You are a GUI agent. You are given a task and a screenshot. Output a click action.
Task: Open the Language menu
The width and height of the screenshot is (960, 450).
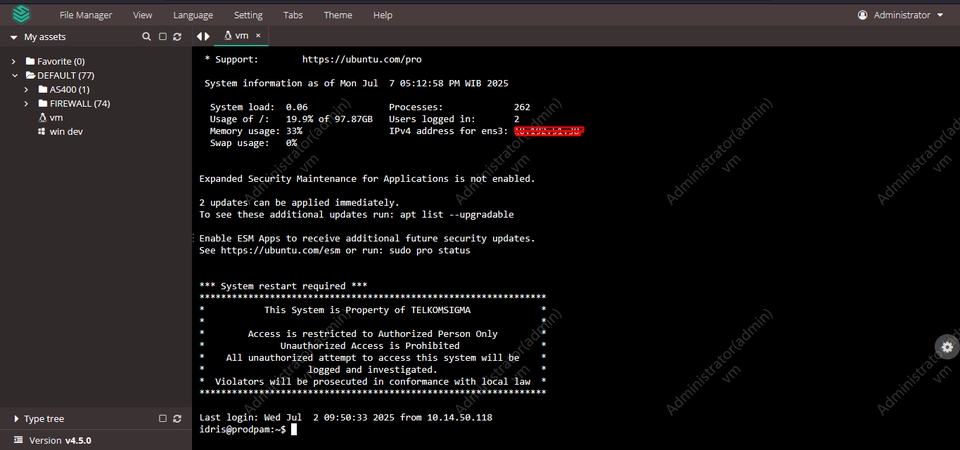pos(193,15)
